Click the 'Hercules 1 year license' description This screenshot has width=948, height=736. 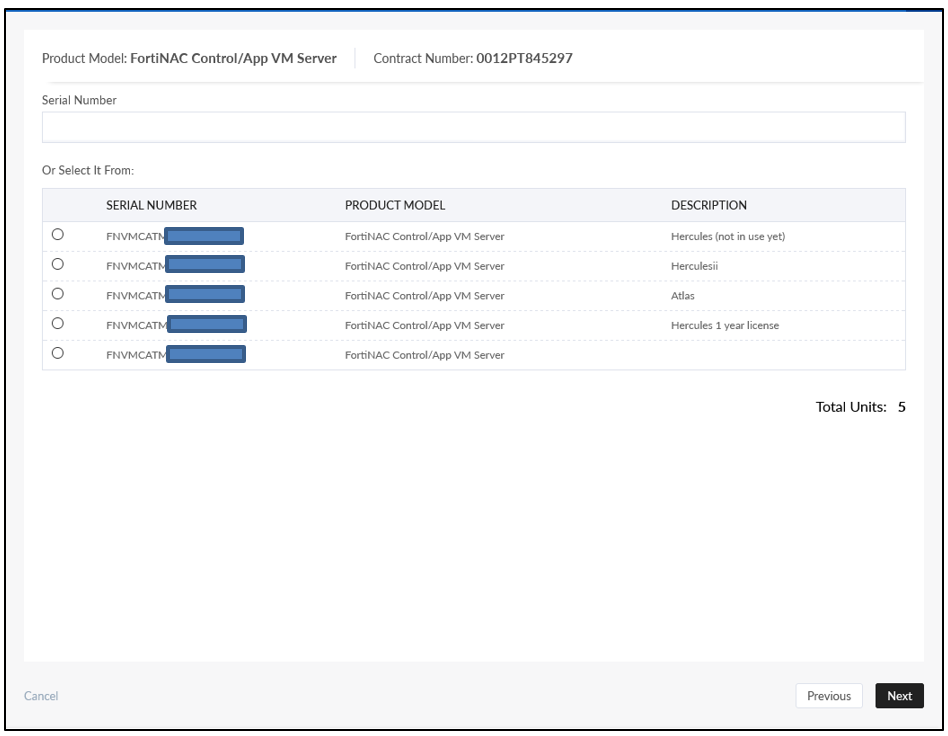pyautogui.click(x=725, y=325)
